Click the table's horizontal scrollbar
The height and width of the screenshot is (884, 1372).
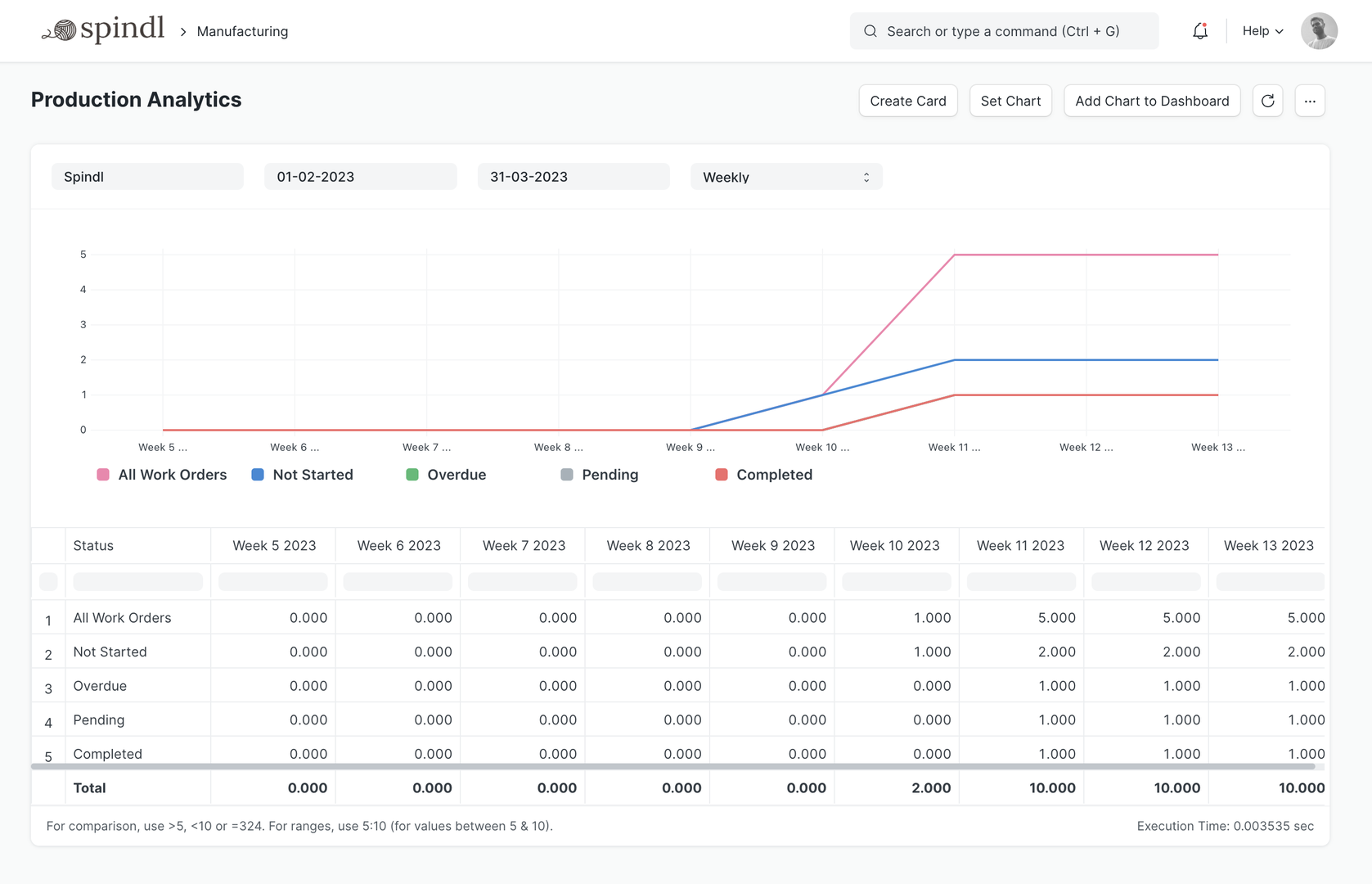coord(673,767)
